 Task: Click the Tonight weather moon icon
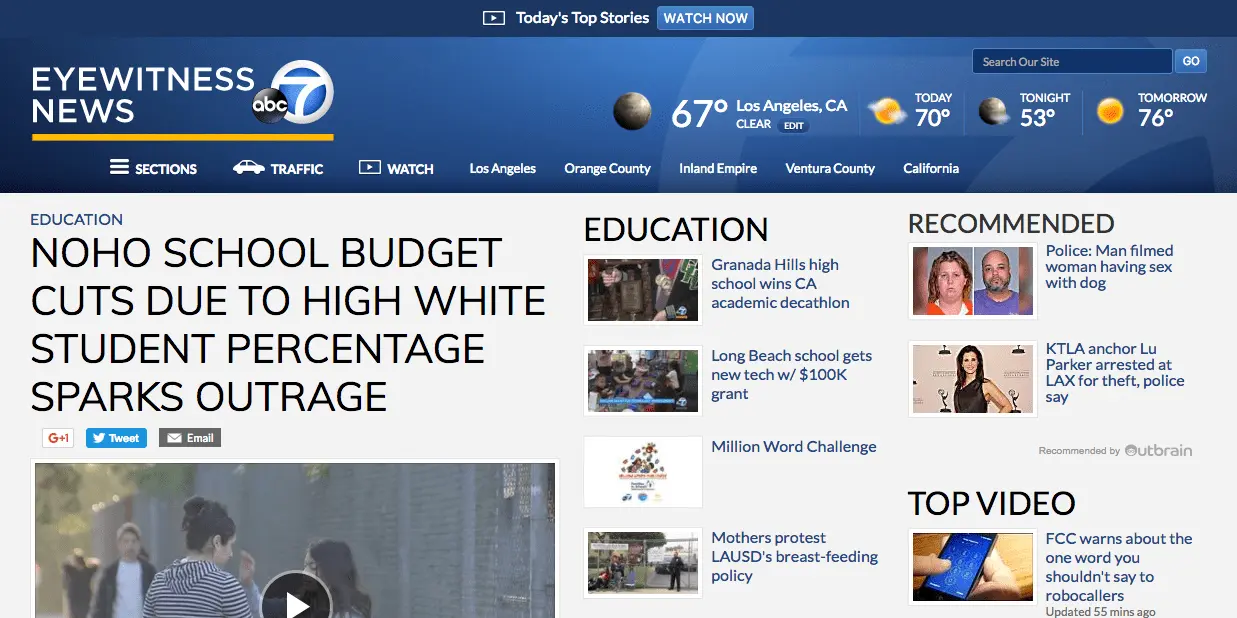(993, 111)
